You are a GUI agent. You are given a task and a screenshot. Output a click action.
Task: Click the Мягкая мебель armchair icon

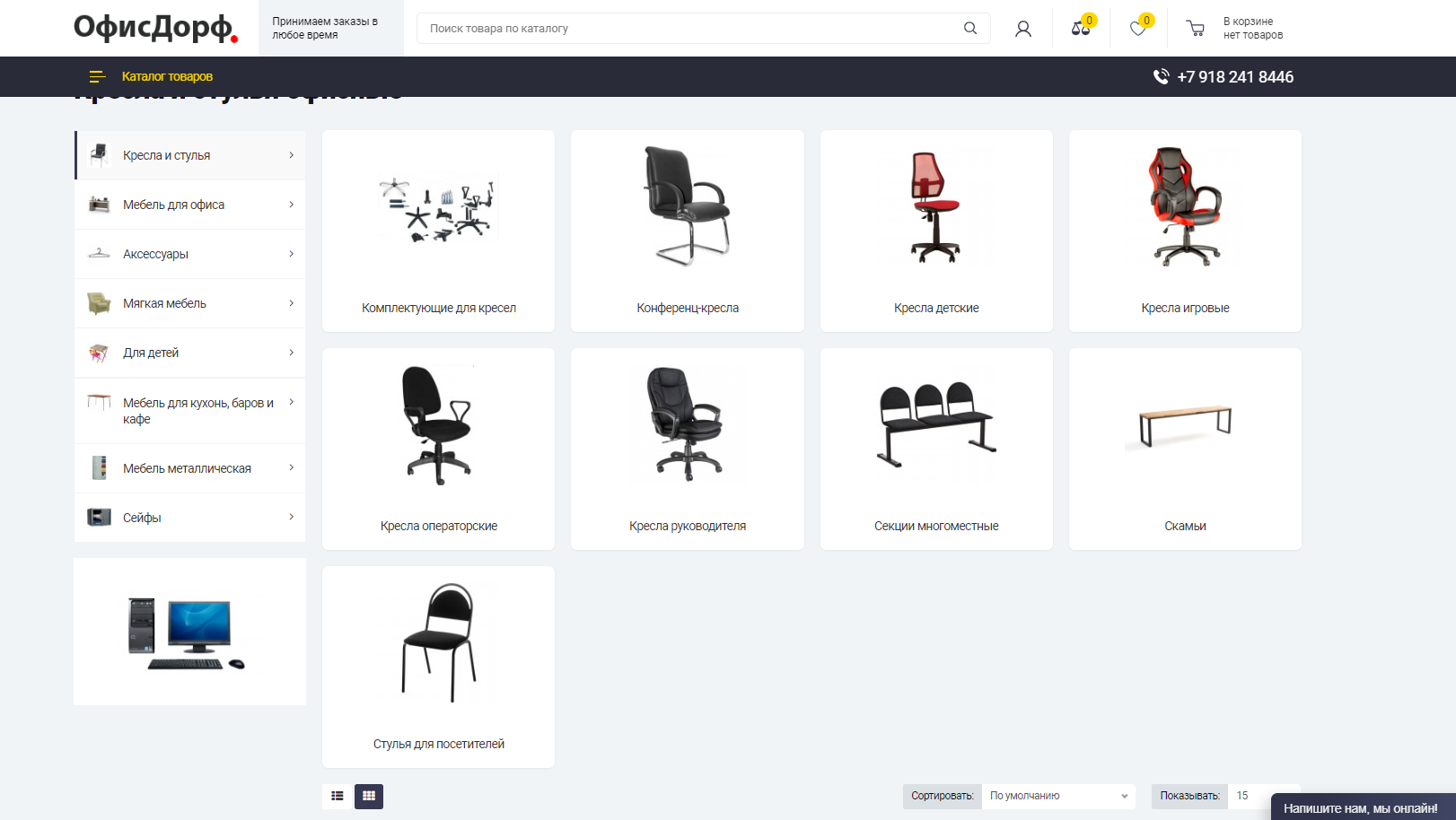point(99,303)
